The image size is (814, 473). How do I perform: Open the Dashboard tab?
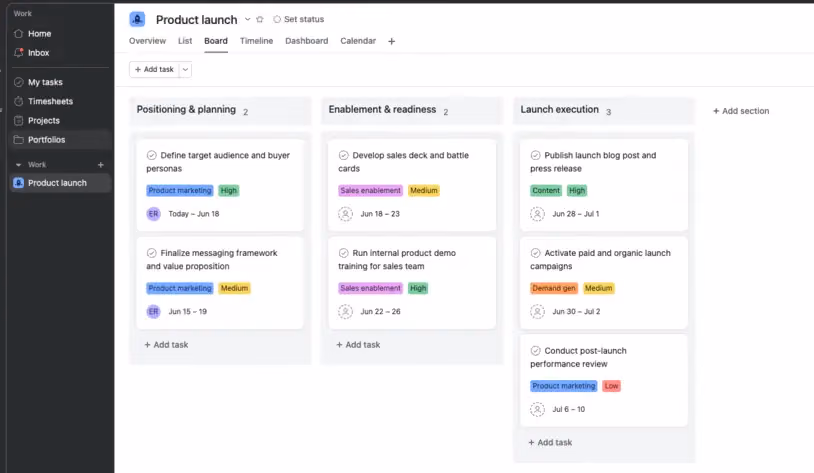pos(306,41)
